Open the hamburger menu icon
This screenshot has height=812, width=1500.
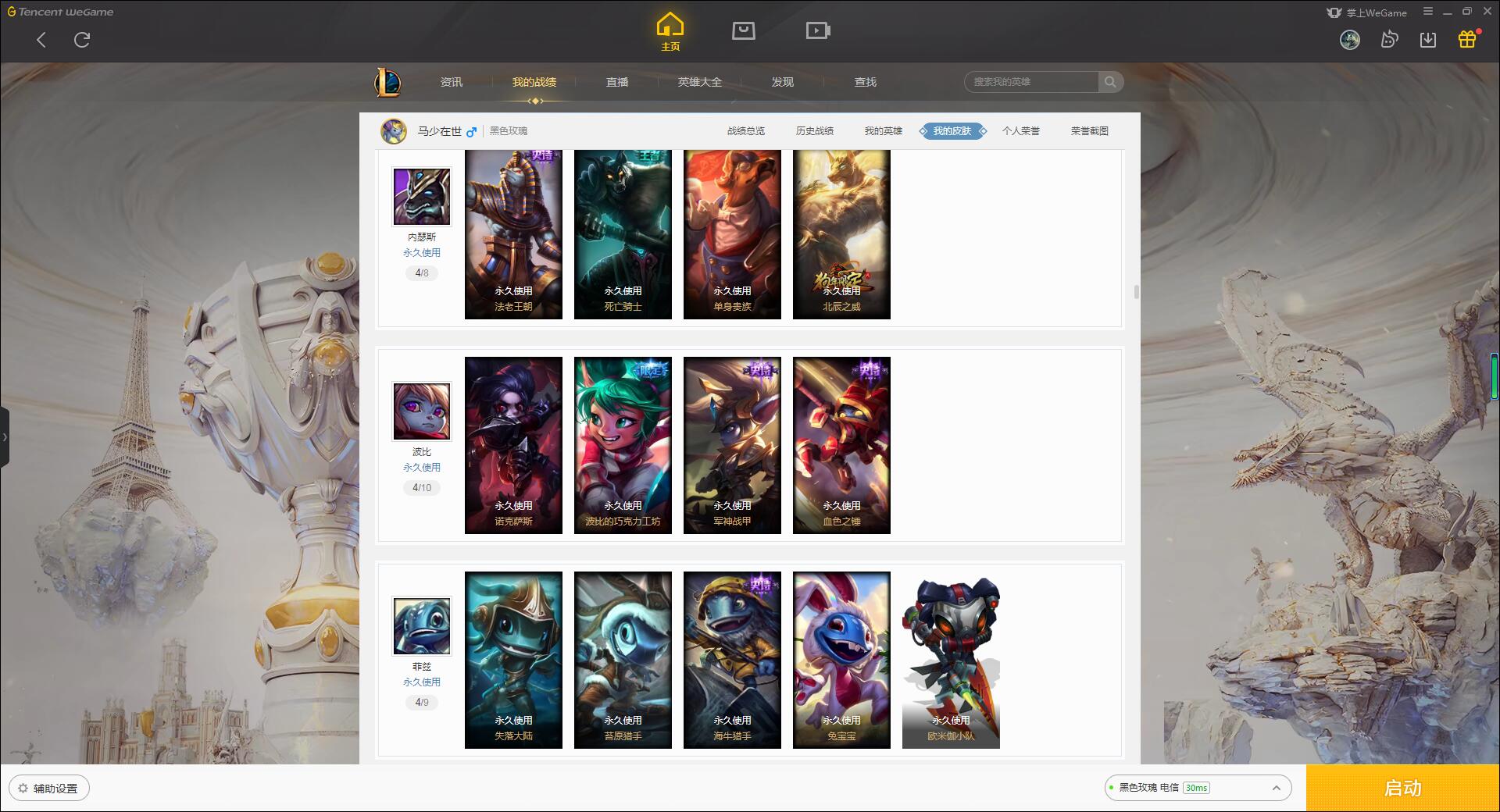click(x=1428, y=12)
